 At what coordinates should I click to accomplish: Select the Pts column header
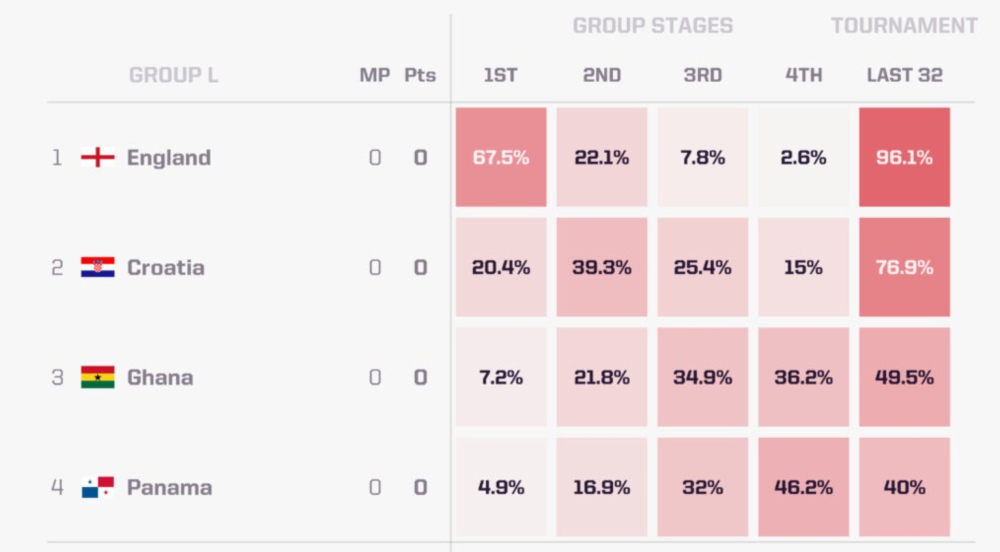point(420,75)
